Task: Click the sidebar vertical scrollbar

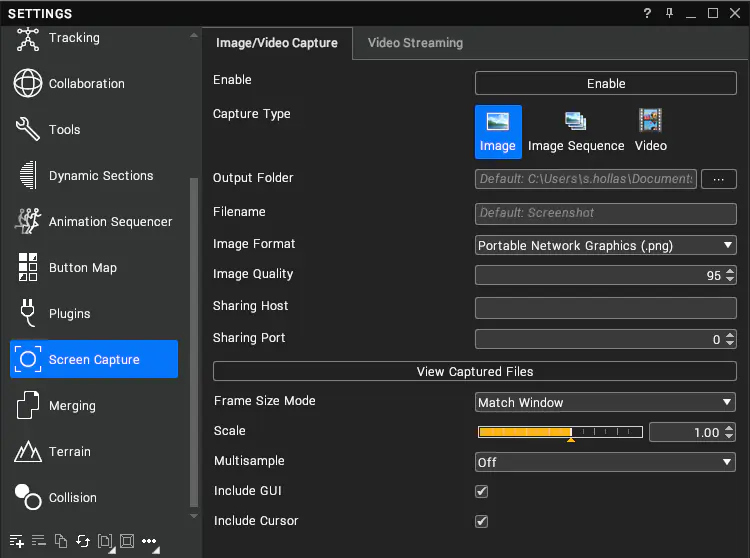Action: (194, 342)
